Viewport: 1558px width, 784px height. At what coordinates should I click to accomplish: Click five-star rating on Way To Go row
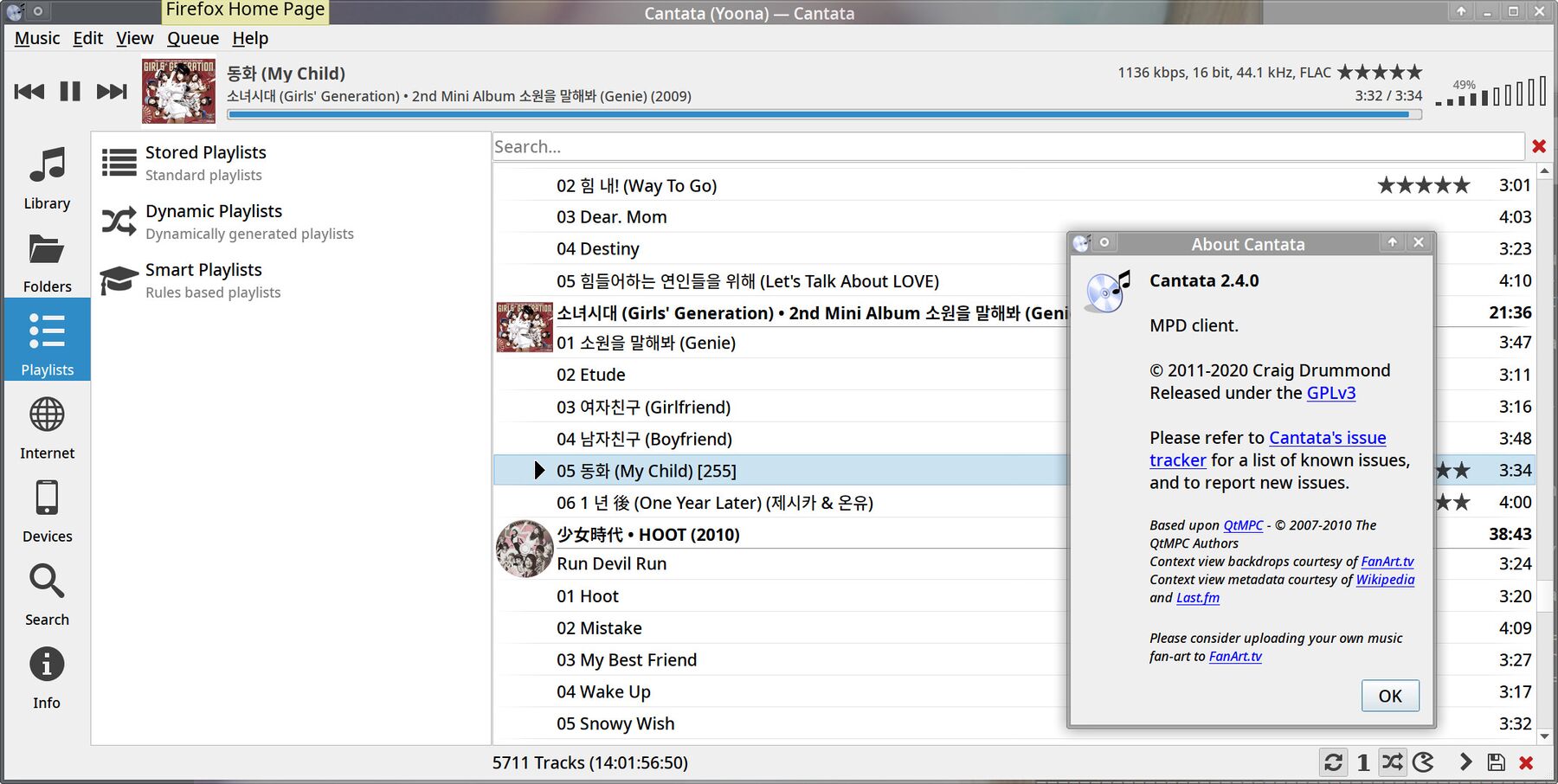[1423, 185]
